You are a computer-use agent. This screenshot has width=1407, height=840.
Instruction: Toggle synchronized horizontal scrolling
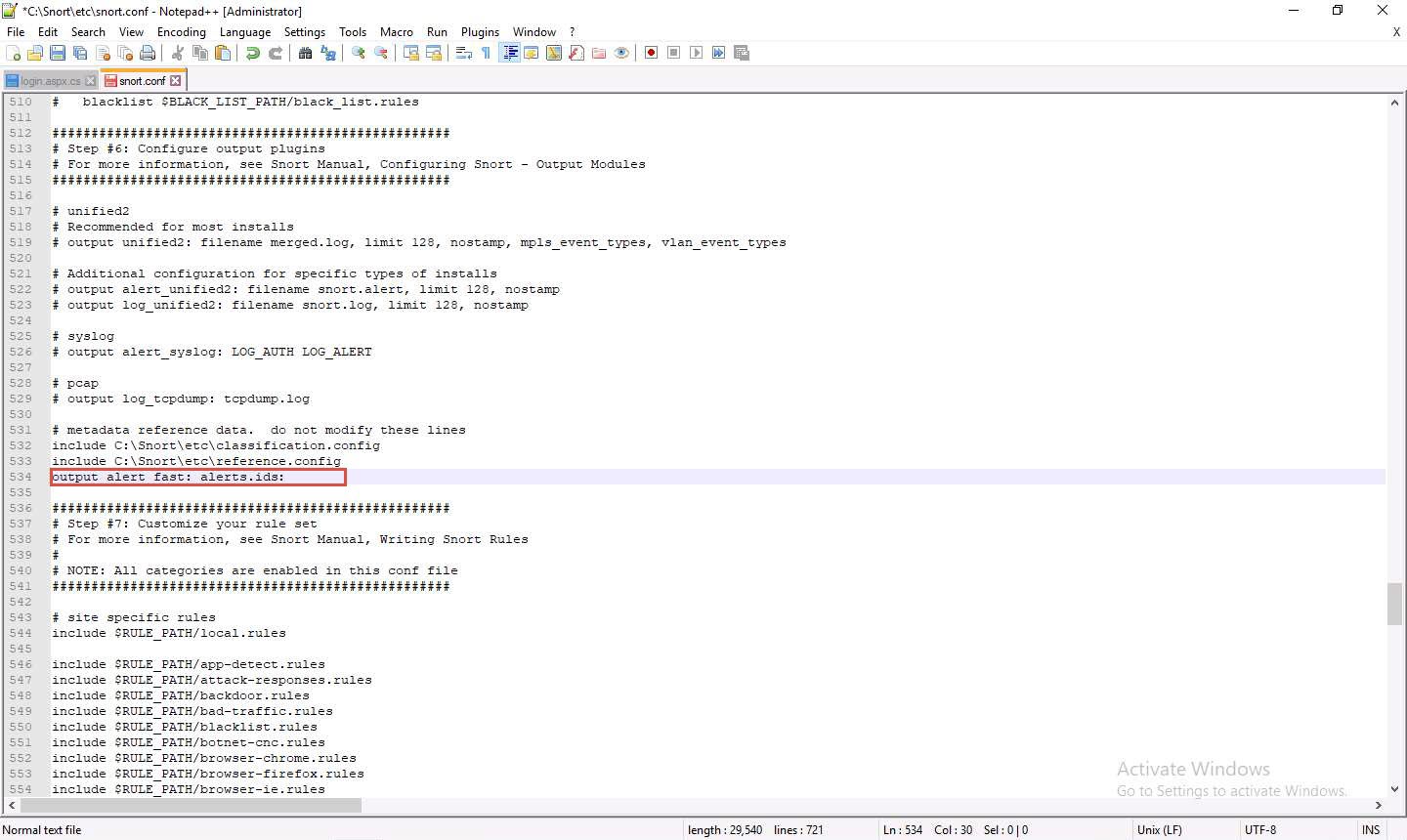click(434, 53)
